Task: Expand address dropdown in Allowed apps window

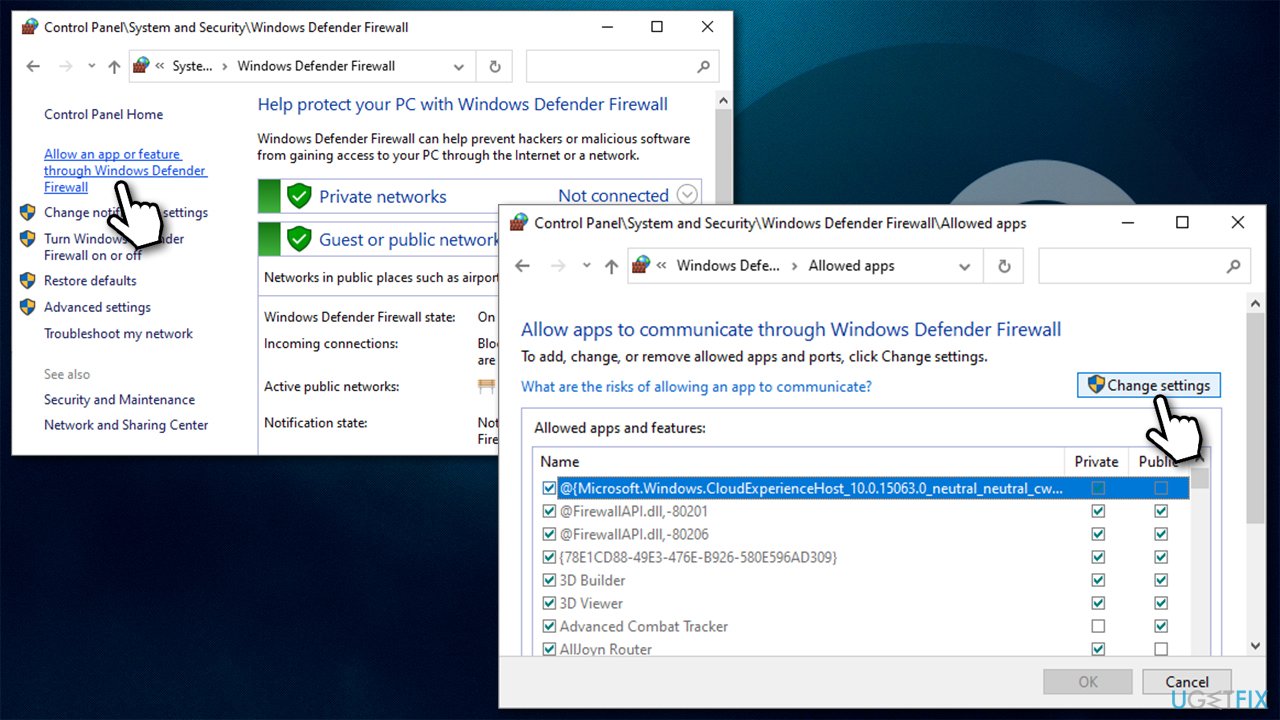Action: click(965, 267)
